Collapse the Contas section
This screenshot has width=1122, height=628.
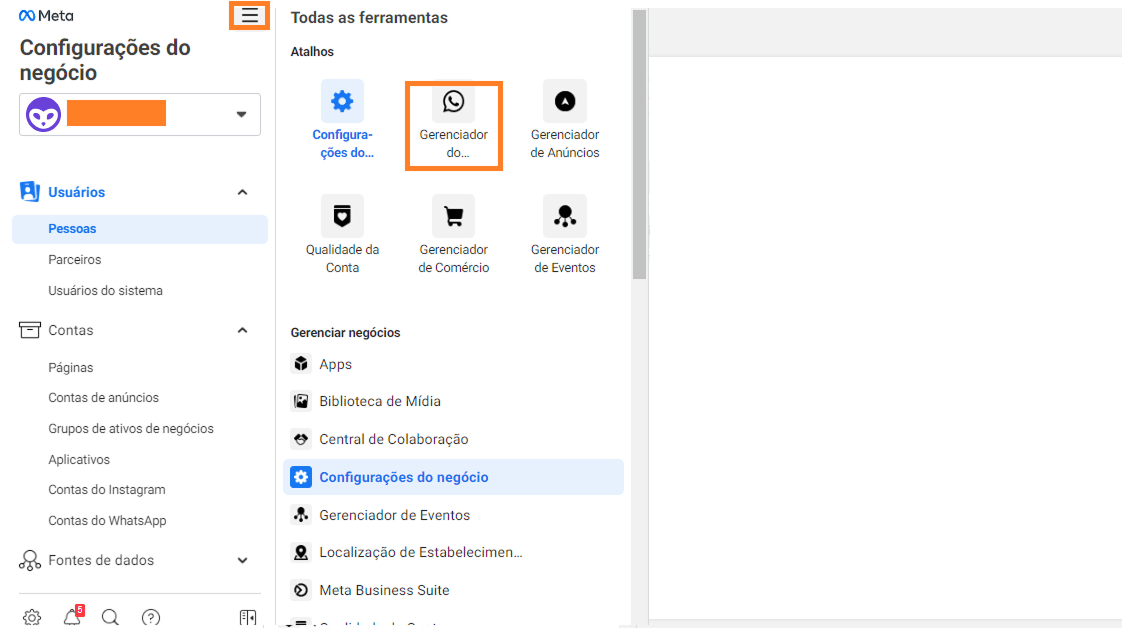click(242, 330)
